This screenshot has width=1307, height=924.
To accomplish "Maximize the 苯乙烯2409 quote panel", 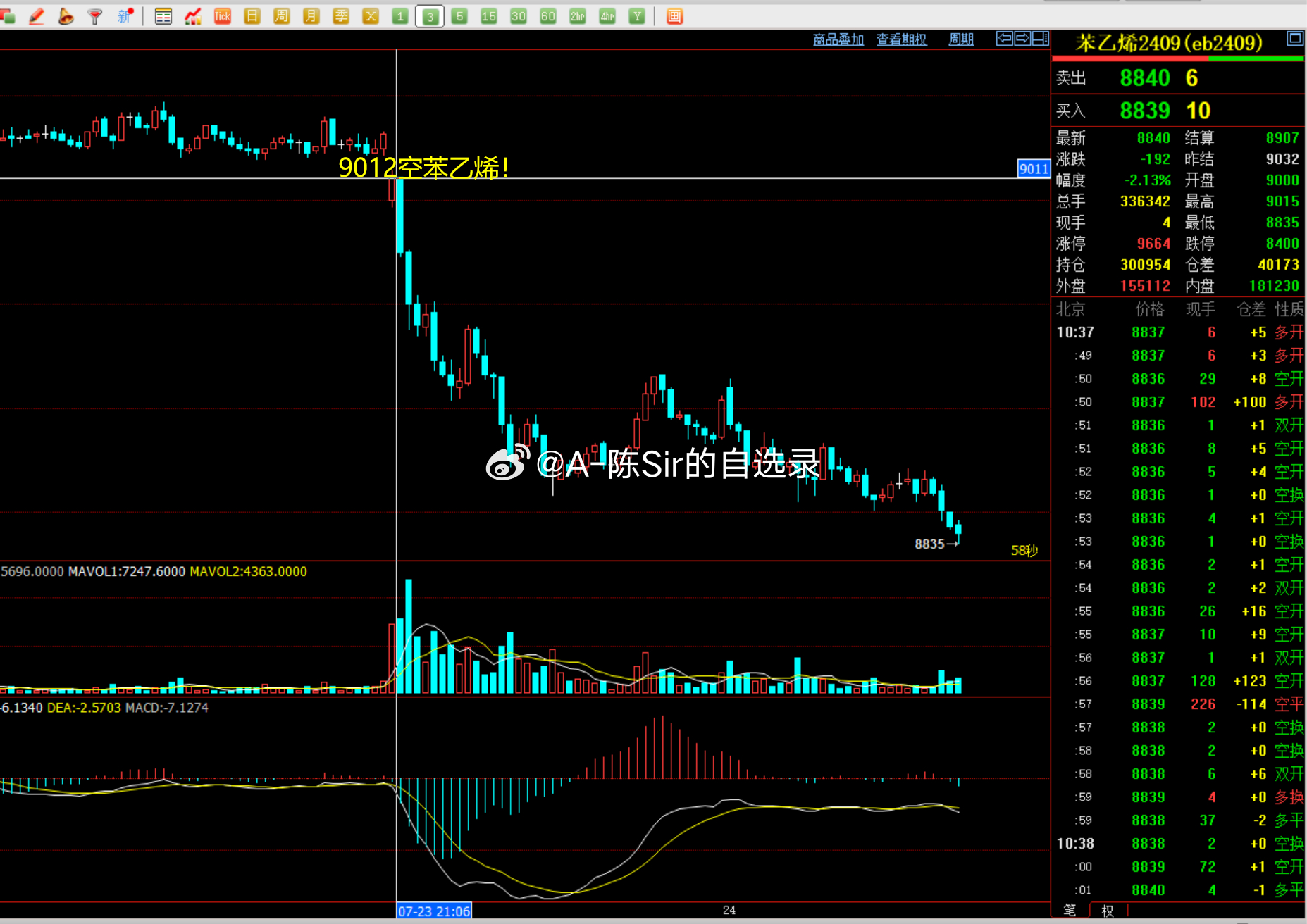I will click(1295, 39).
